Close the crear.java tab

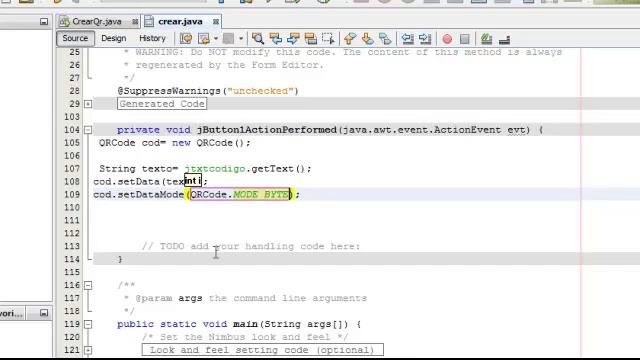[x=216, y=22]
